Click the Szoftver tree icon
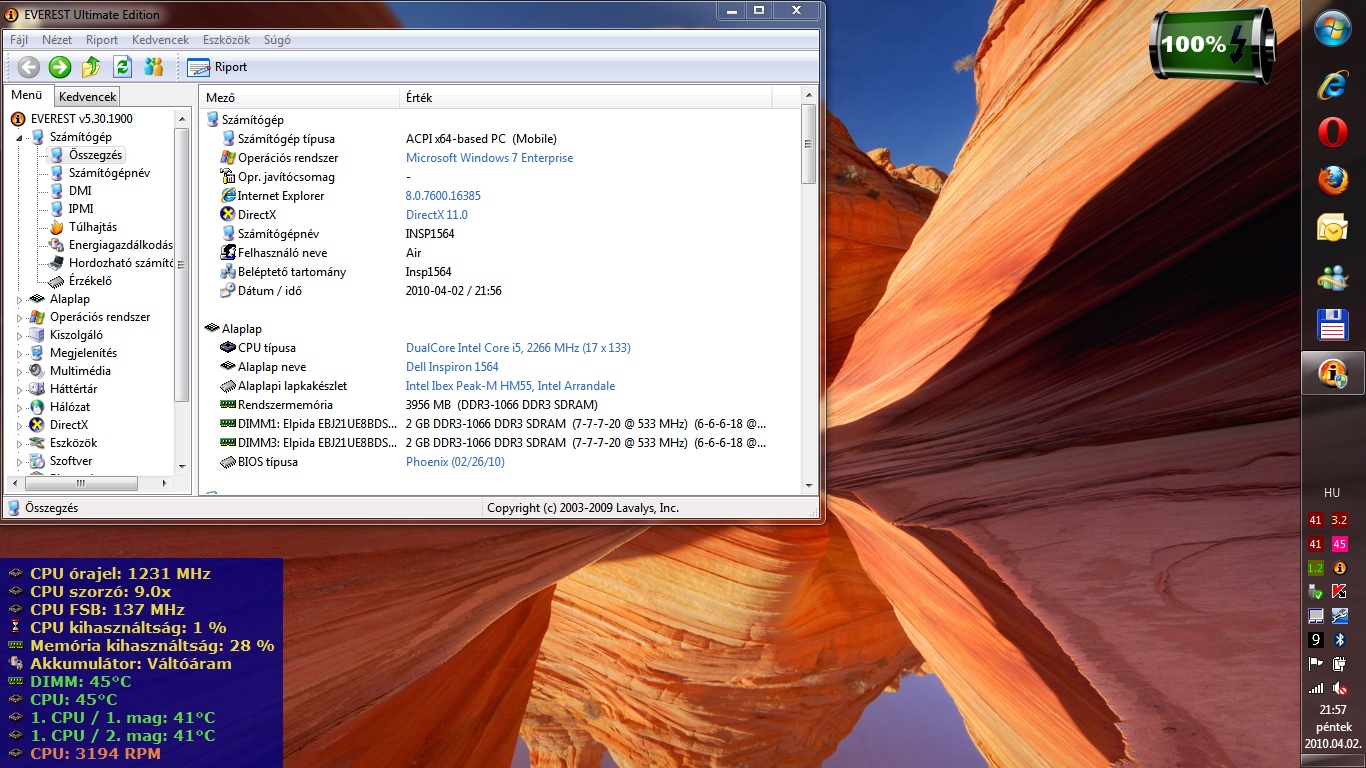The height and width of the screenshot is (768, 1366). point(37,461)
